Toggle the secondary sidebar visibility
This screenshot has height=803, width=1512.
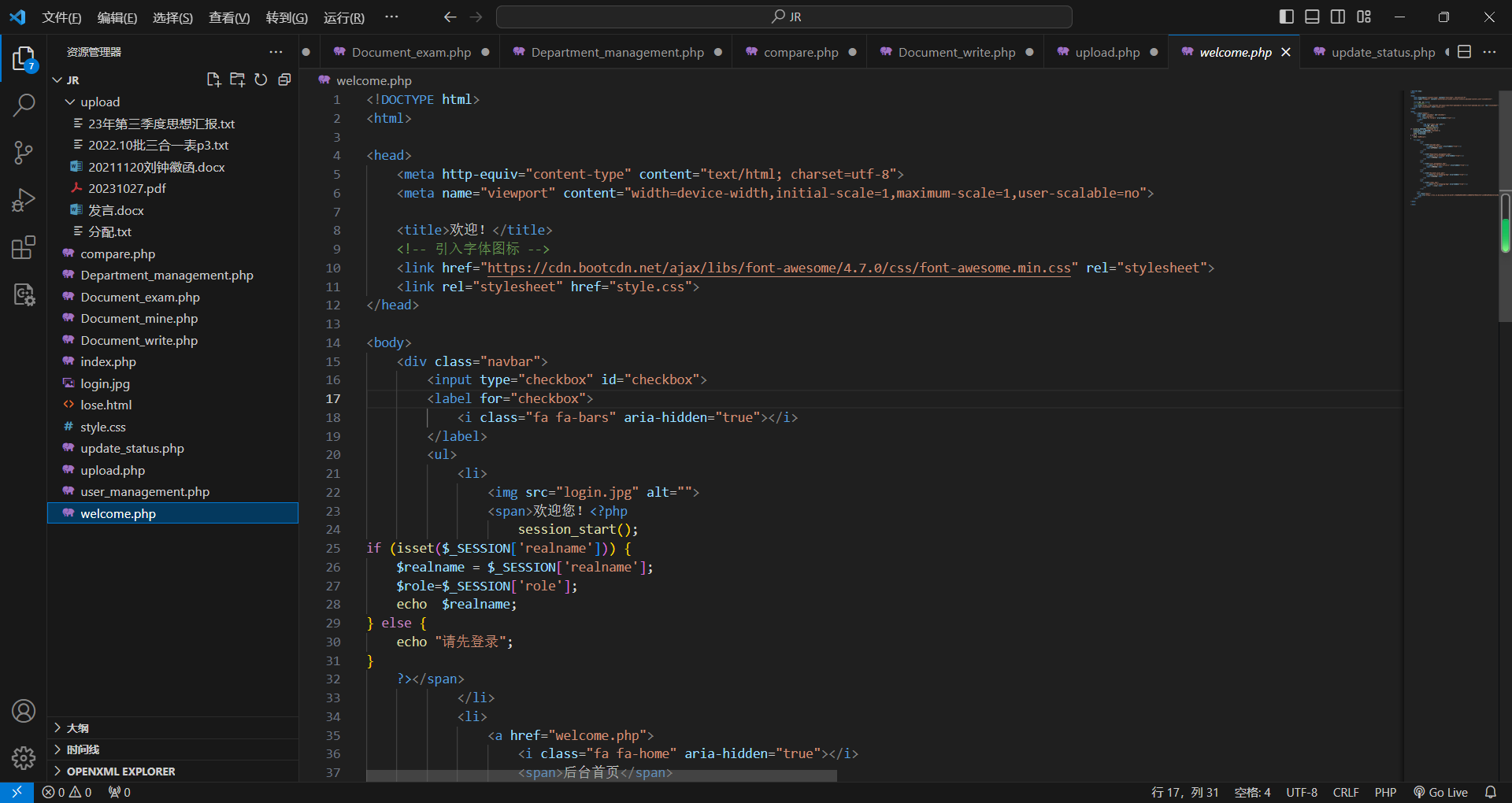[1338, 17]
